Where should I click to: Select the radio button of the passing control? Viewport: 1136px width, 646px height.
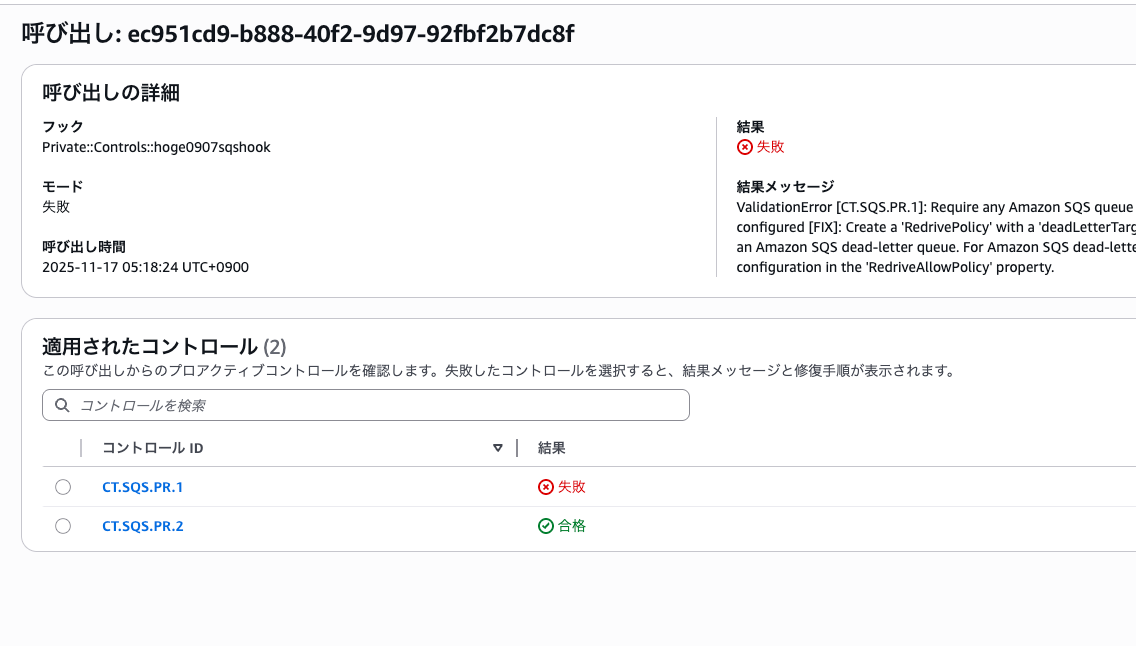63,526
